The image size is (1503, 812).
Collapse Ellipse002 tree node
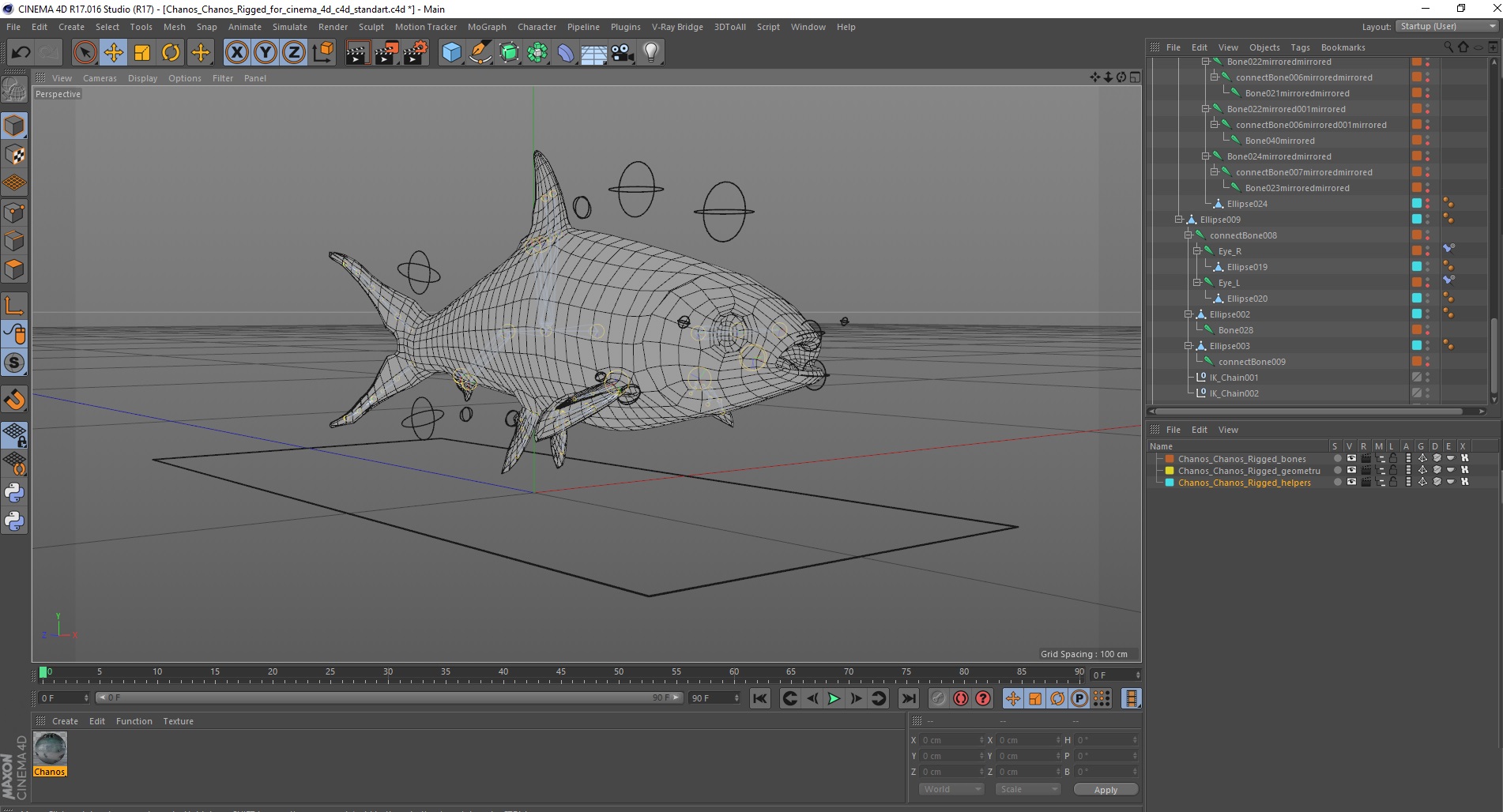point(1188,314)
